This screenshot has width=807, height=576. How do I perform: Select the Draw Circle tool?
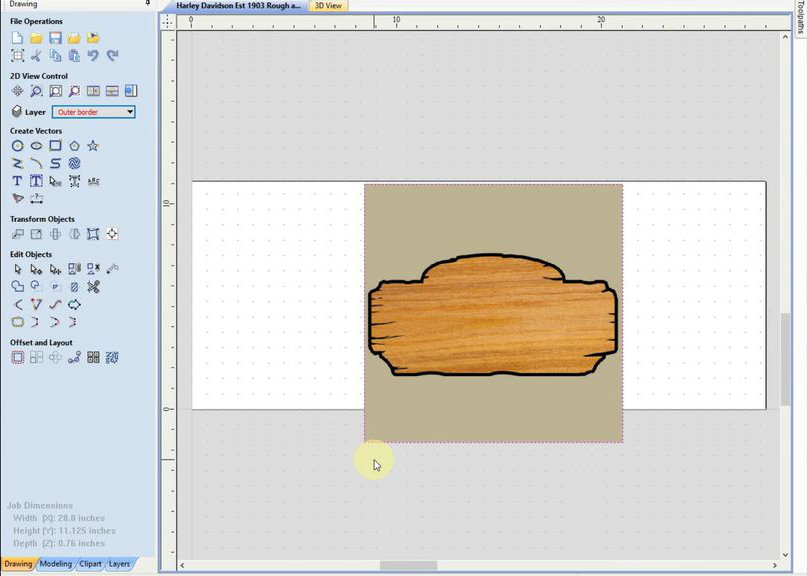17,146
